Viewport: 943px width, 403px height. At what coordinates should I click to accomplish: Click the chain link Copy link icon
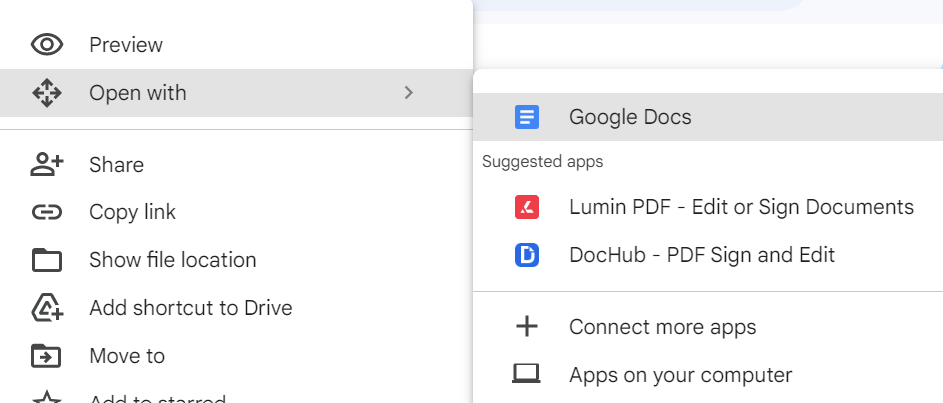47,212
